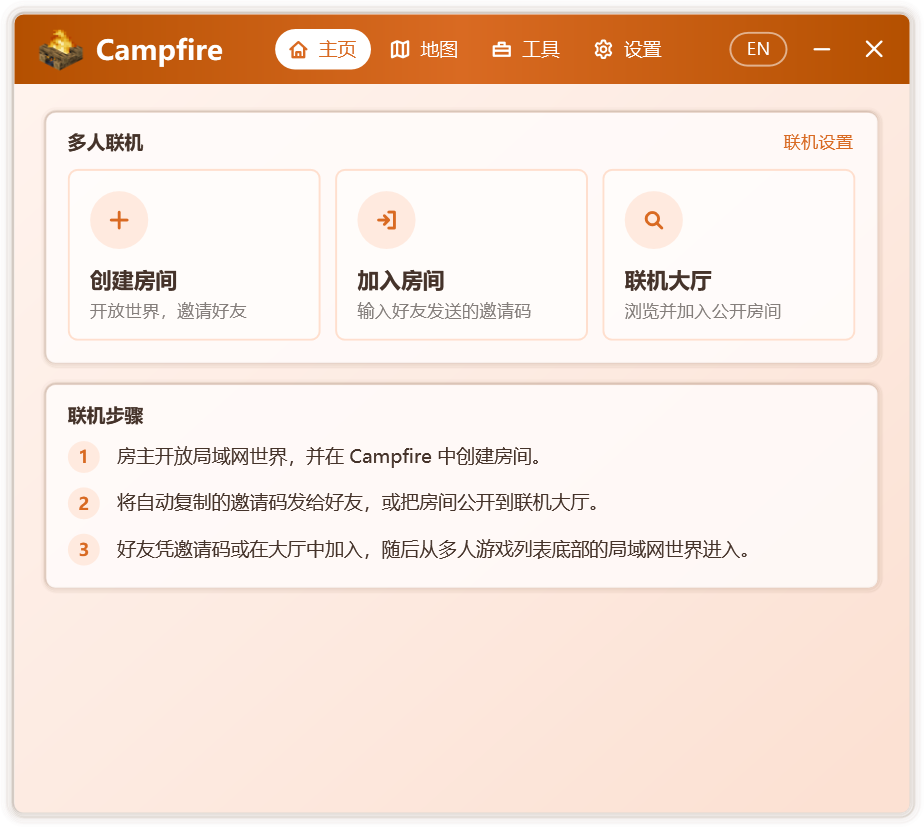This screenshot has height=827, width=924.
Task: Click the step text 房主开放局域网世界
Action: pos(202,456)
